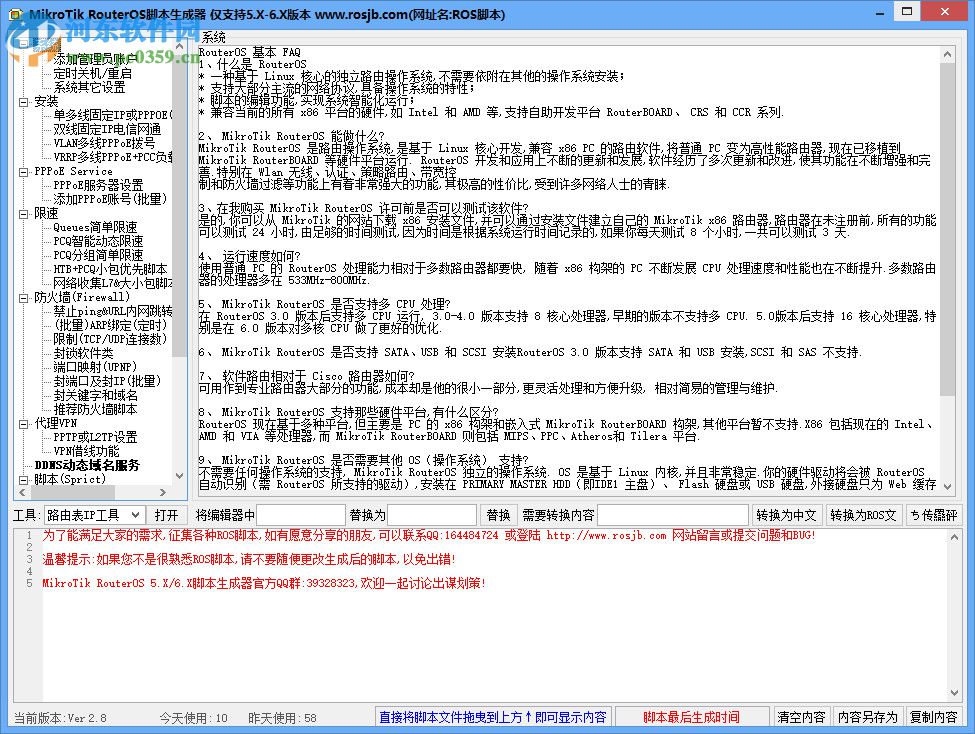Select Queues简单限速 in the sidebar

[x=98, y=226]
